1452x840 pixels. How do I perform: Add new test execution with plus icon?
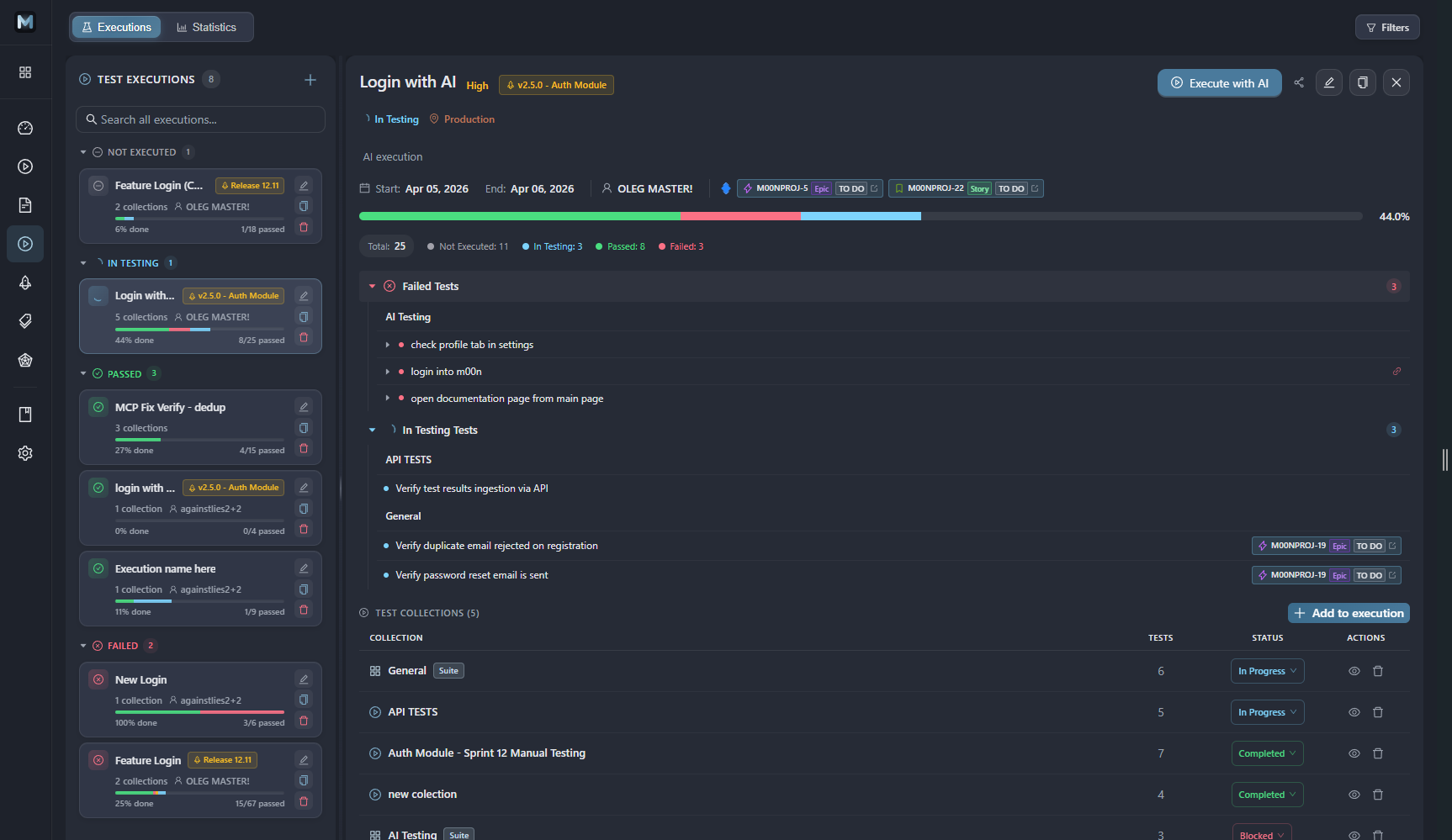(310, 79)
